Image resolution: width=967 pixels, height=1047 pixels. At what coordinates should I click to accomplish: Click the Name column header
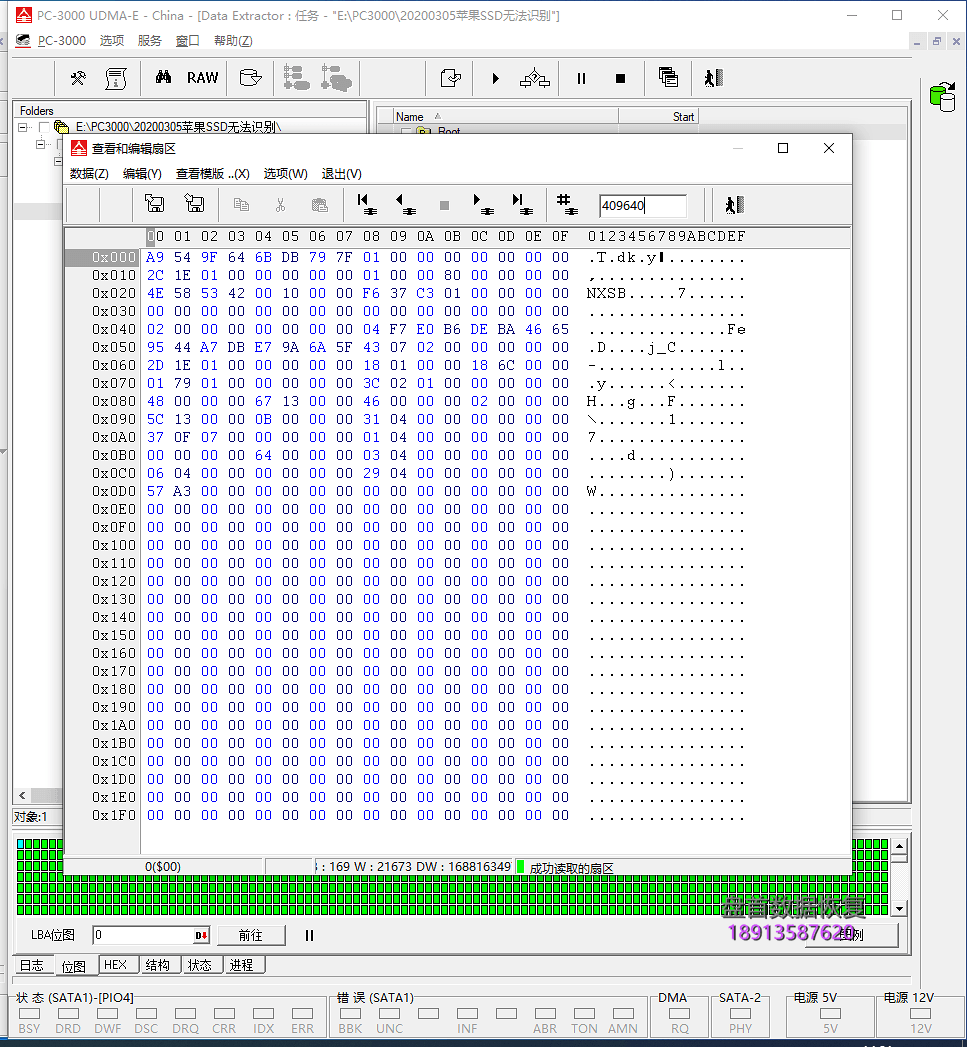pos(505,117)
